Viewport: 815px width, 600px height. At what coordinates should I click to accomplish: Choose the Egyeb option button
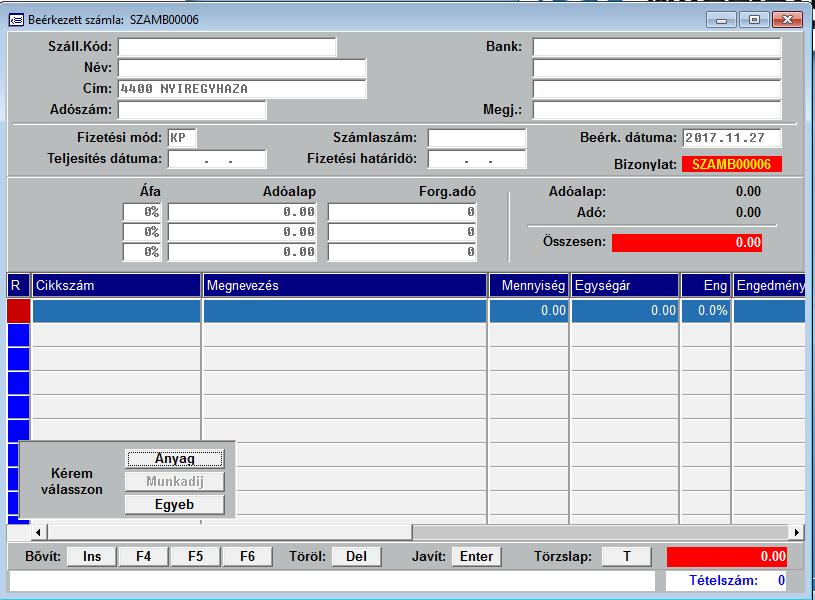coord(175,504)
